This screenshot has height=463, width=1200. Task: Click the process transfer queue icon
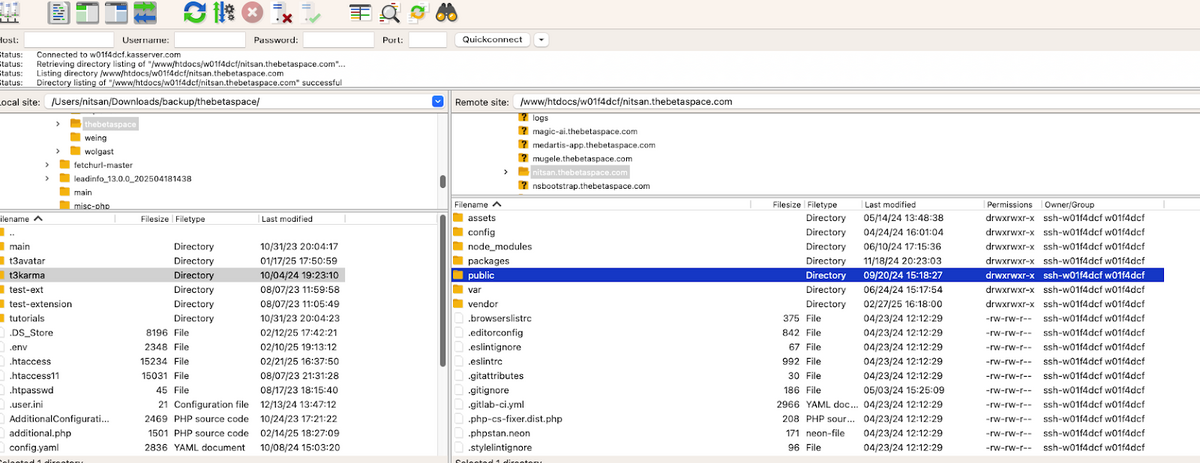pyautogui.click(x=223, y=13)
